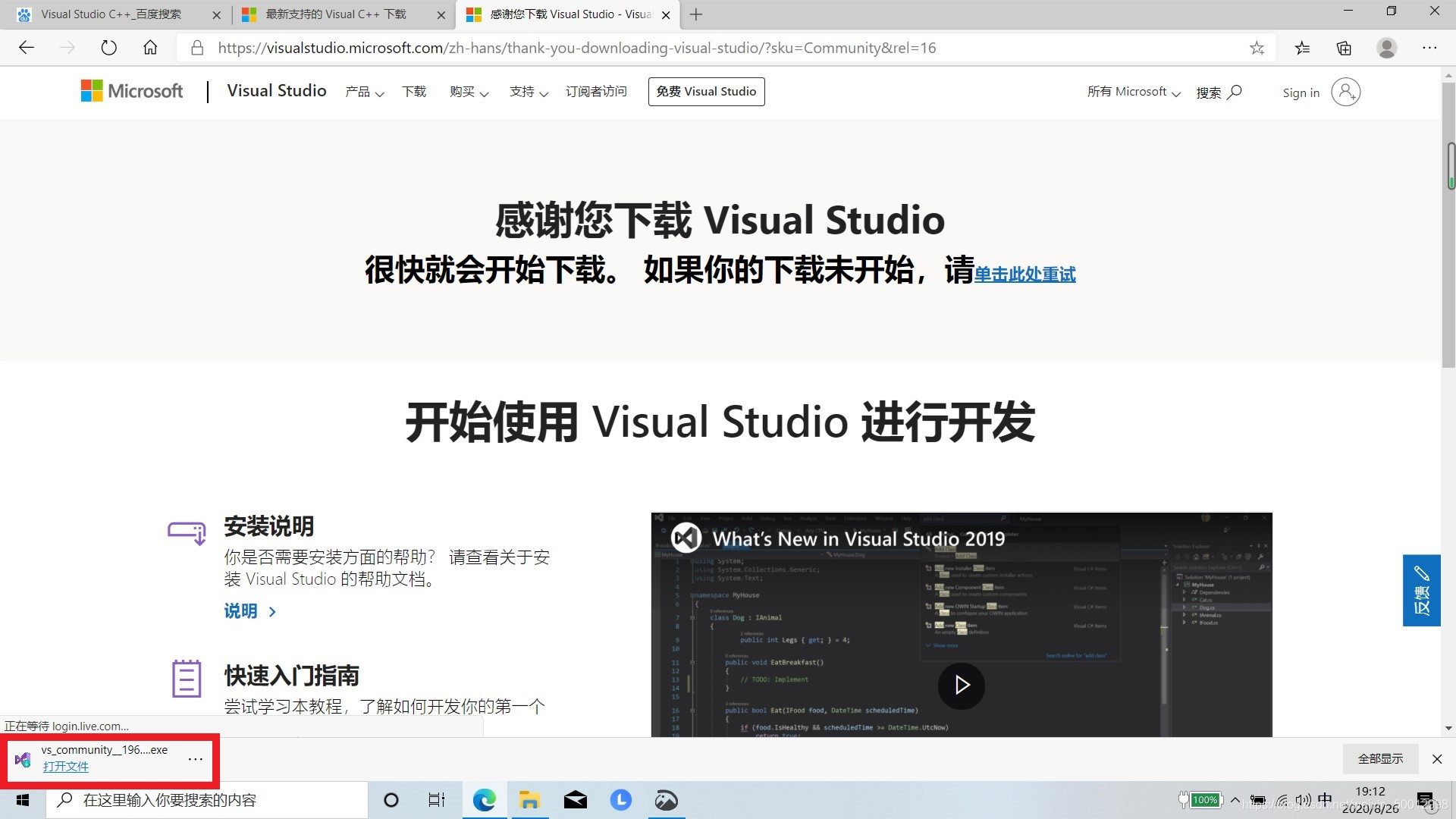Open Cortana circle icon on taskbar
This screenshot has height=819, width=1456.
pyautogui.click(x=391, y=800)
